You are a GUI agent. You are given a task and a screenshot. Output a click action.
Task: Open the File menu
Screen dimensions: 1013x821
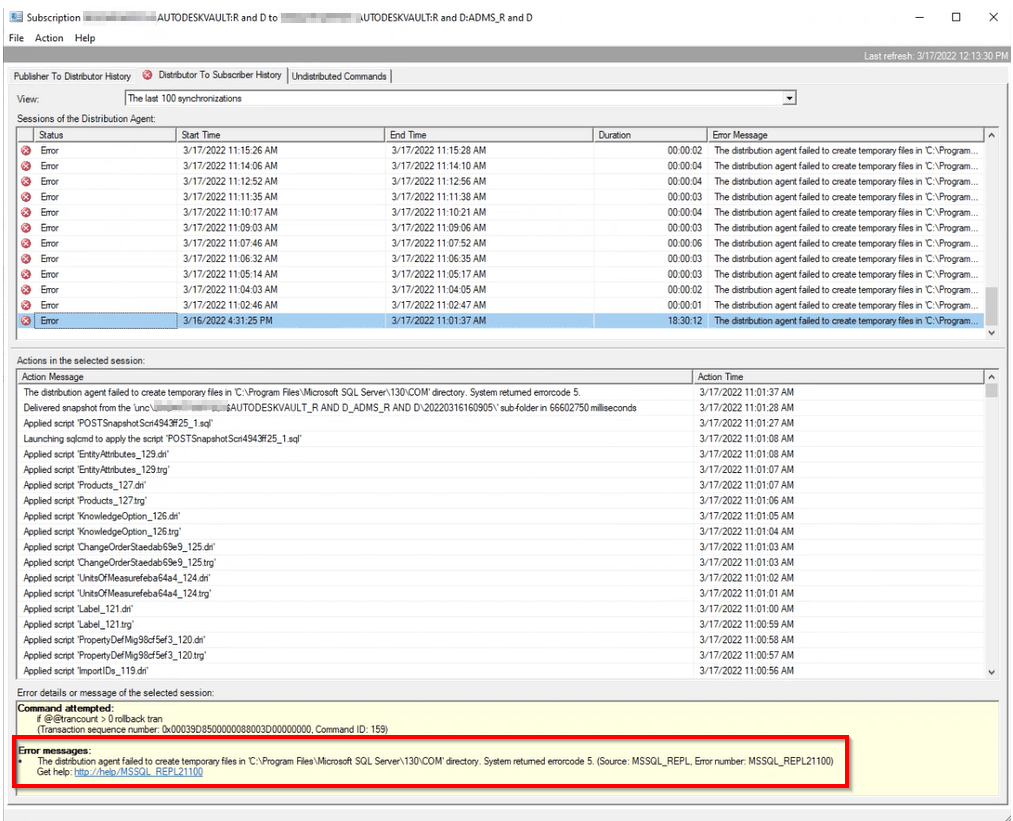[15, 38]
